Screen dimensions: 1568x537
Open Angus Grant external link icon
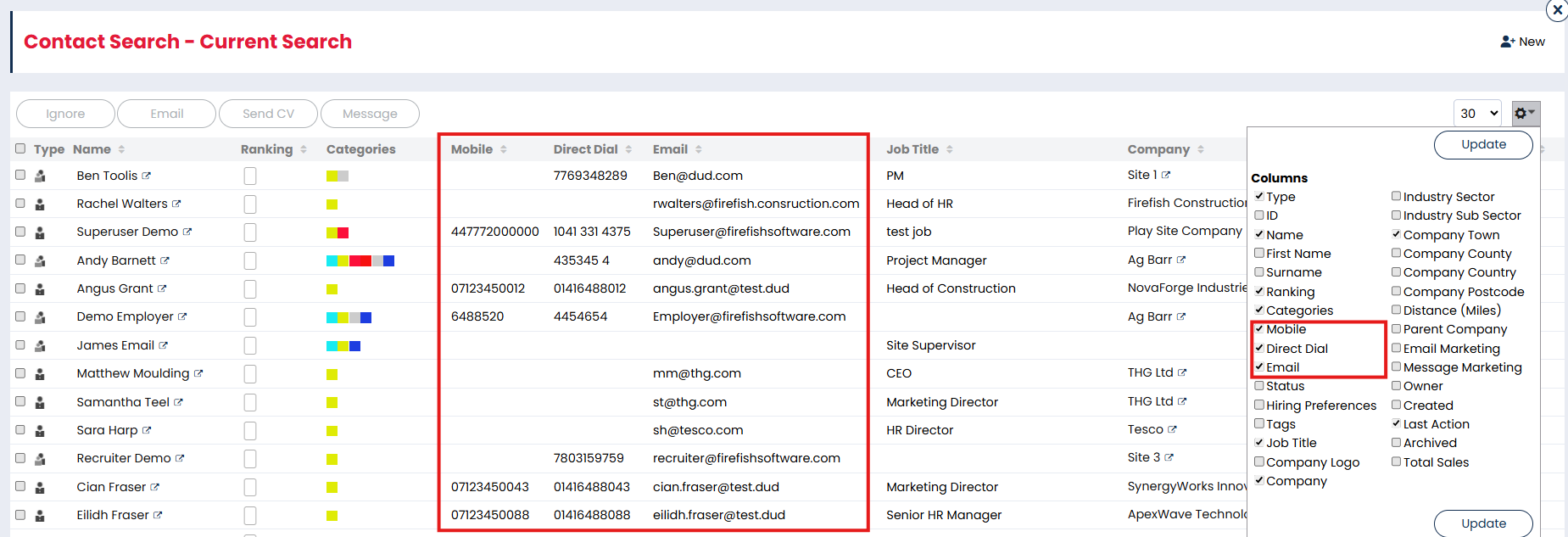pyautogui.click(x=162, y=288)
